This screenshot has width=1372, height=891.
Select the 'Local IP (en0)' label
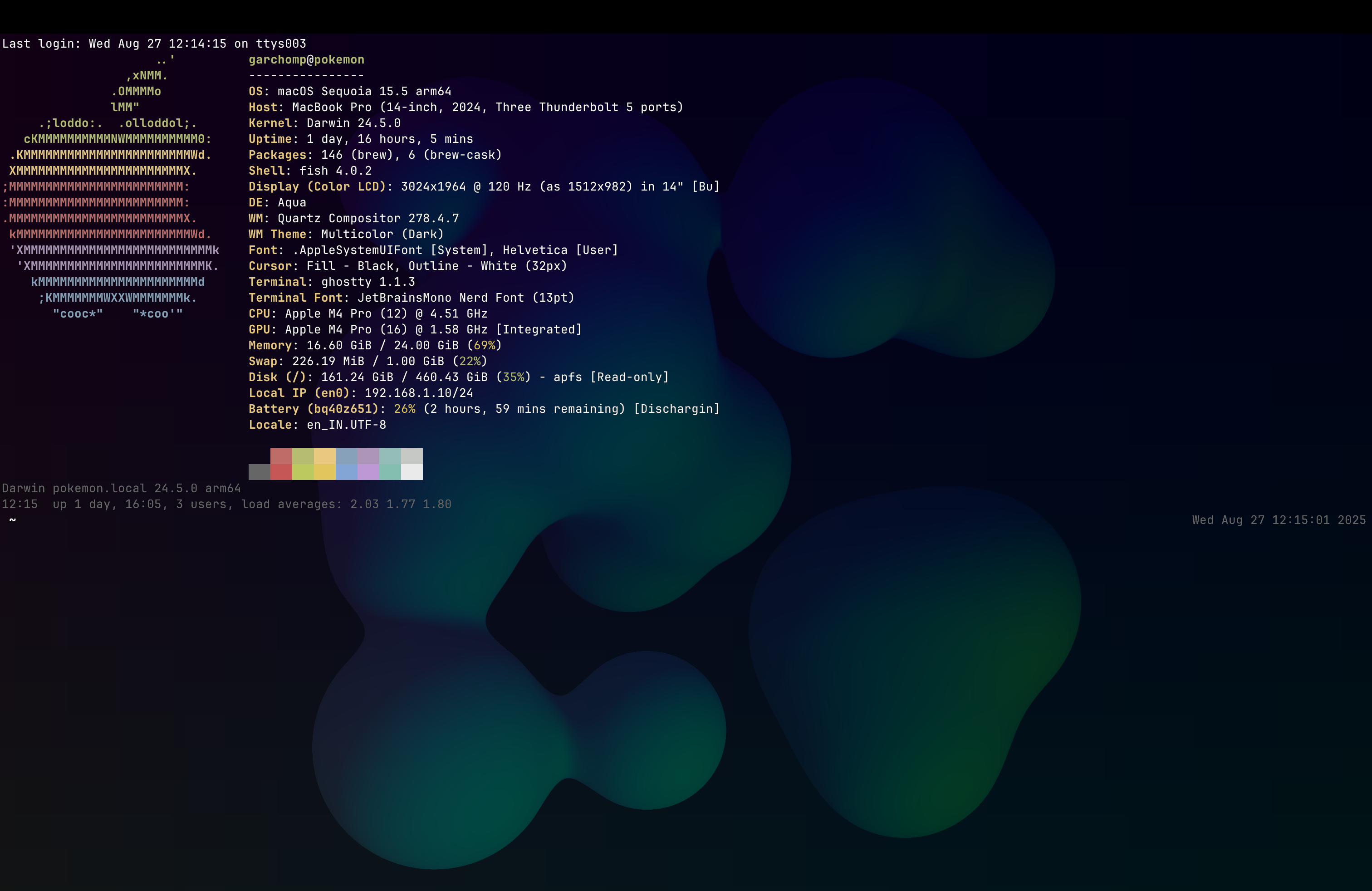click(x=299, y=393)
